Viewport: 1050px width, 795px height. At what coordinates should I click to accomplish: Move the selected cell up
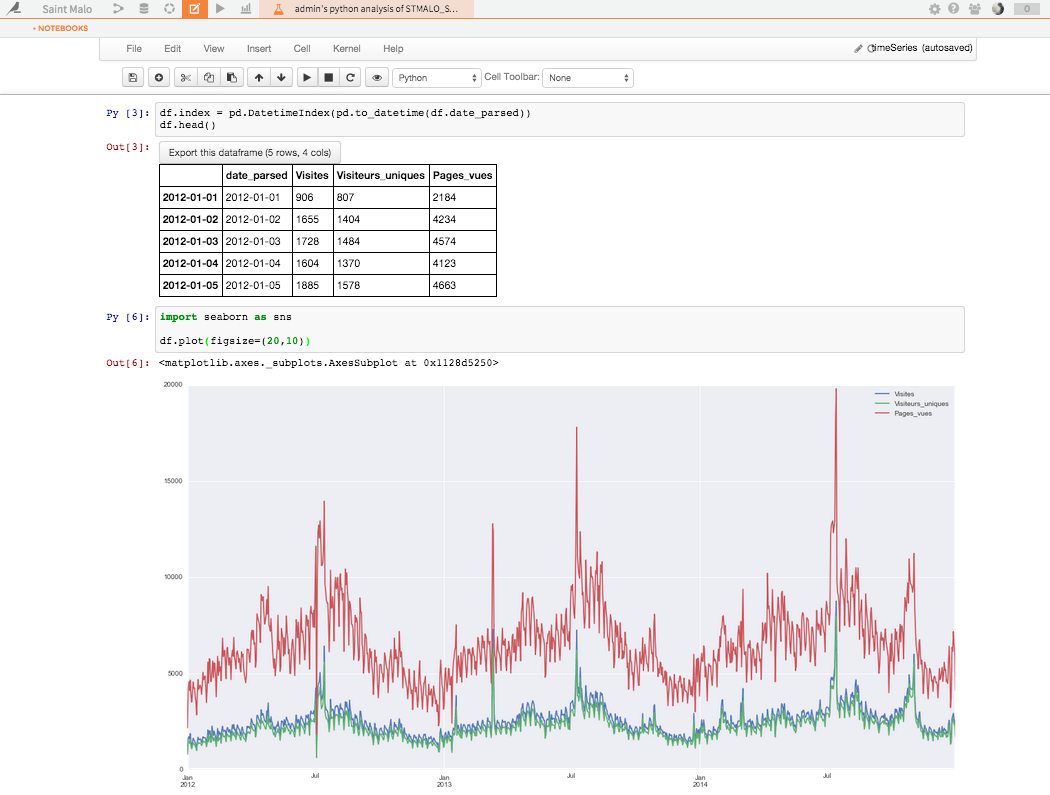[257, 77]
